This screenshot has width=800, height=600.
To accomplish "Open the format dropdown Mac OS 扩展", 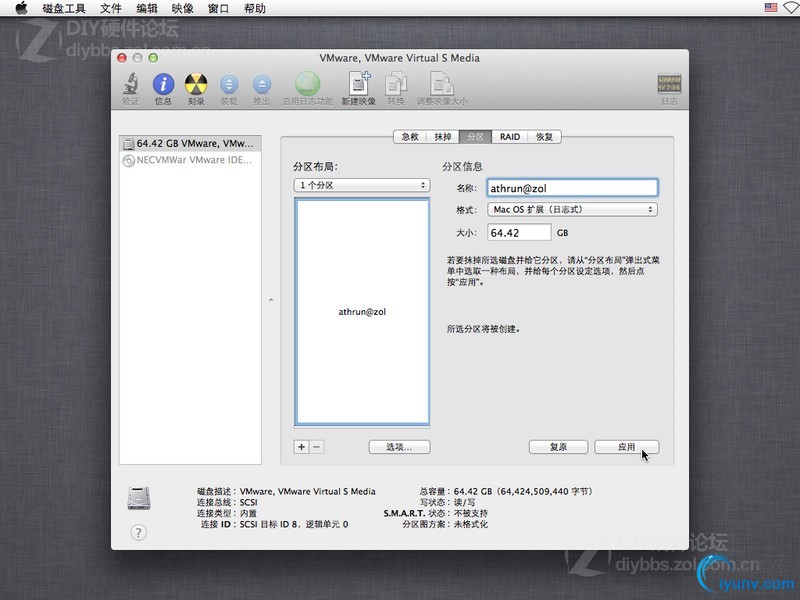I will pos(572,209).
